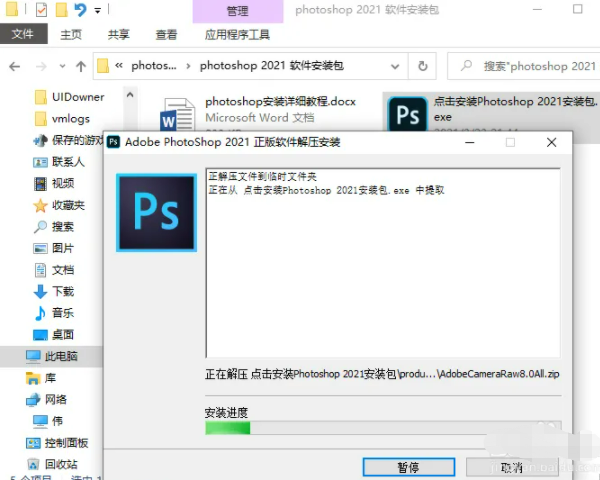This screenshot has width=600, height=480.
Task: Close the Adobe PhotoShop 2021 installer dialog
Action: 551,142
